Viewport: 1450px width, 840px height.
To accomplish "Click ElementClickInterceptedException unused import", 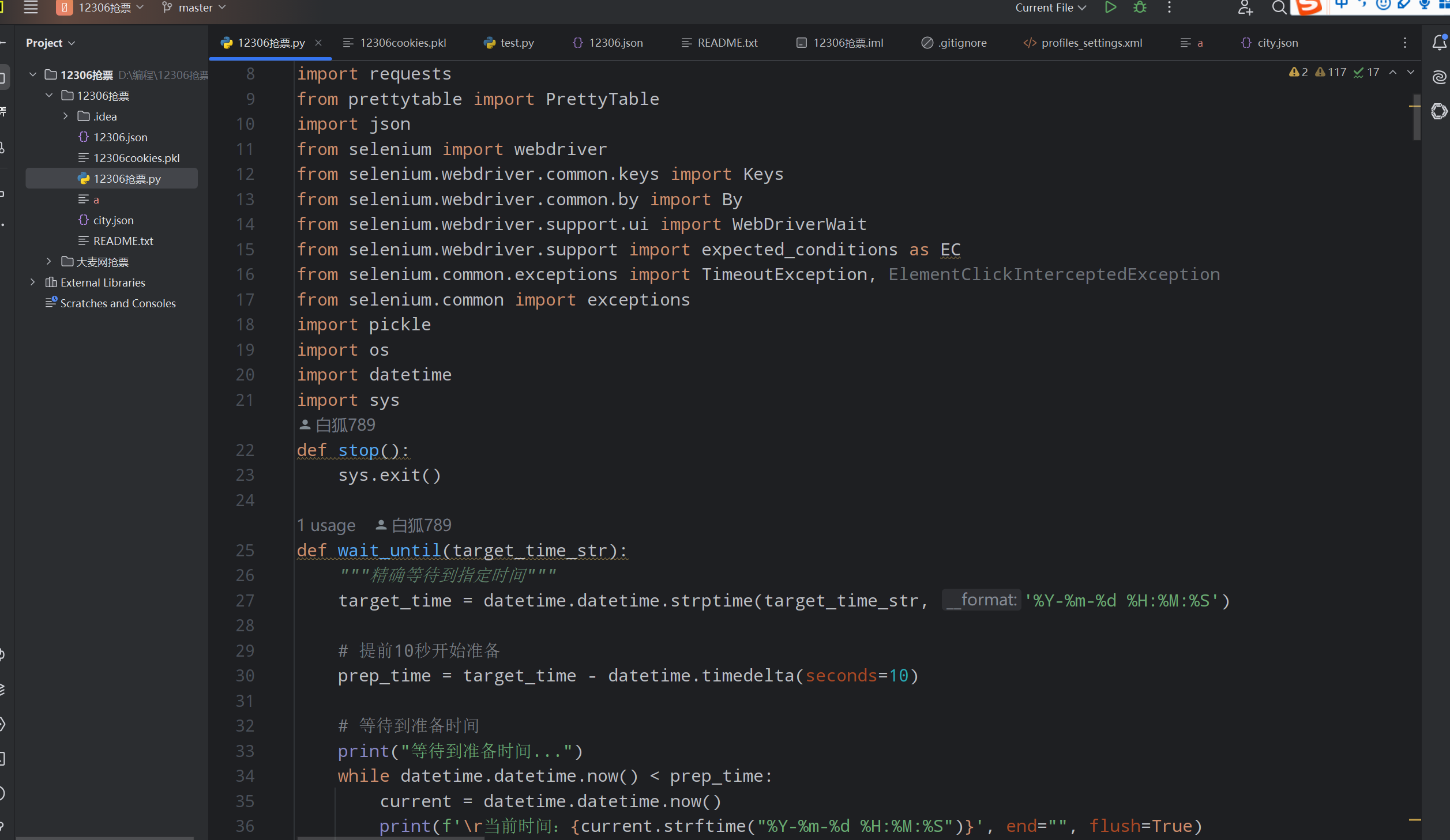I will tap(1054, 274).
